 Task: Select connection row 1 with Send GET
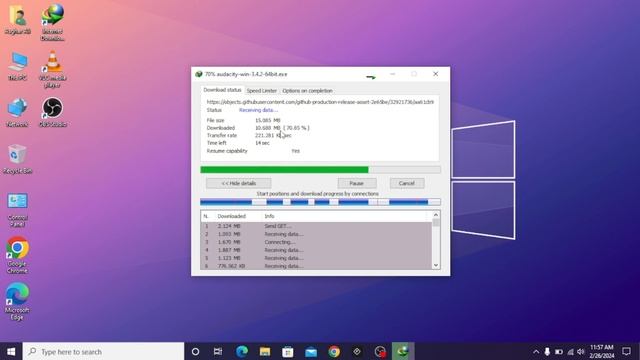(316, 226)
